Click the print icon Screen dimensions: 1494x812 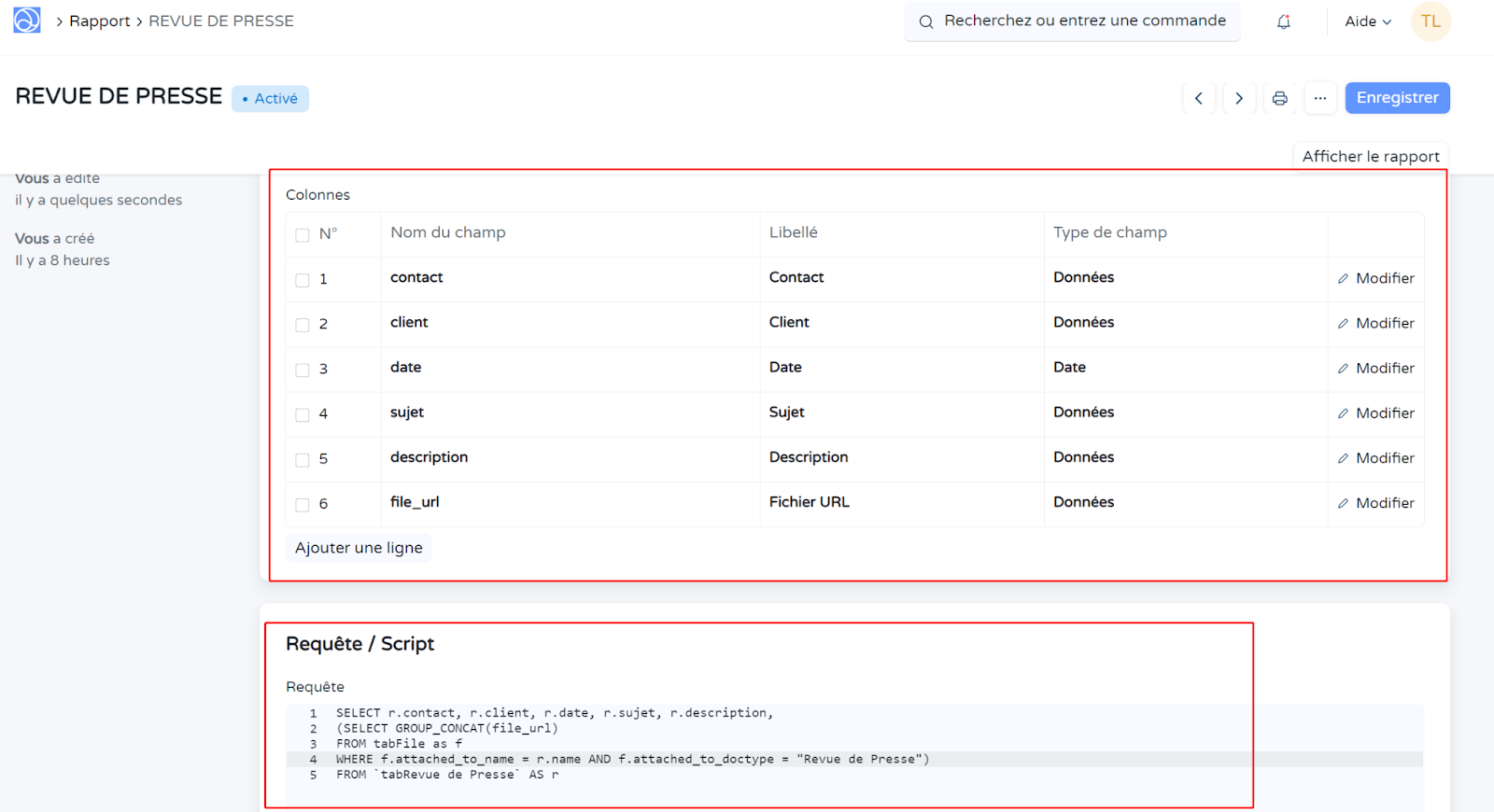pos(1279,98)
